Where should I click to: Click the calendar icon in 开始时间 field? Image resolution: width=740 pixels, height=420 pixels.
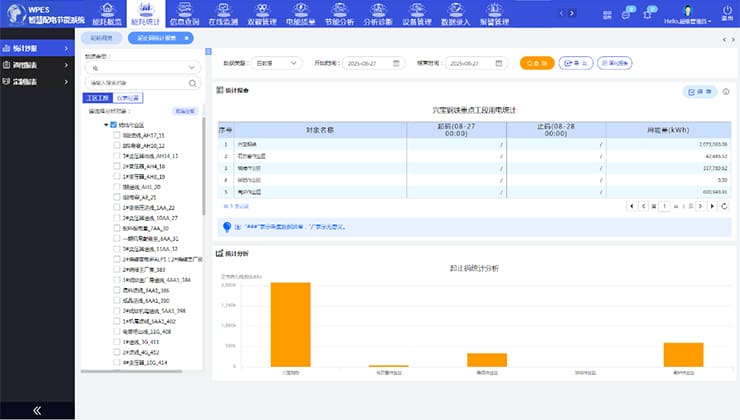[397, 63]
